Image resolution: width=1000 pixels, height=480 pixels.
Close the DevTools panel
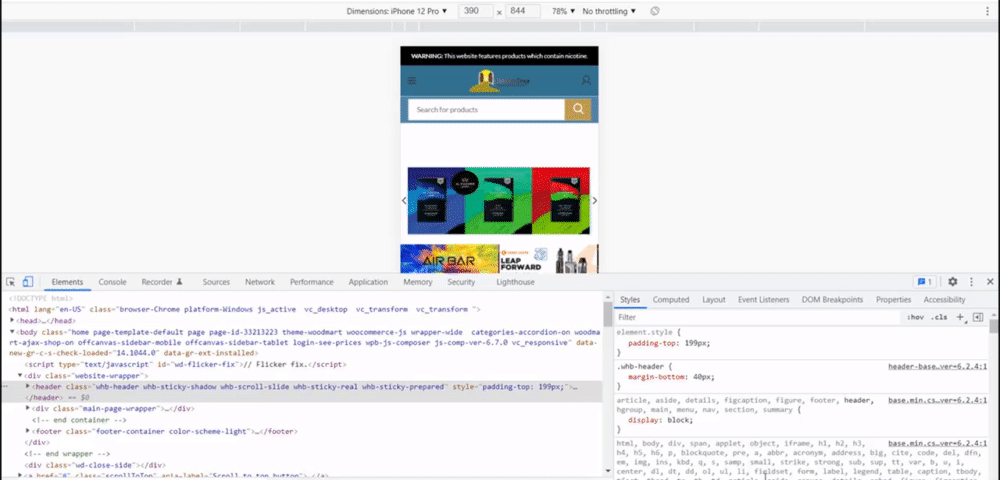[x=990, y=282]
